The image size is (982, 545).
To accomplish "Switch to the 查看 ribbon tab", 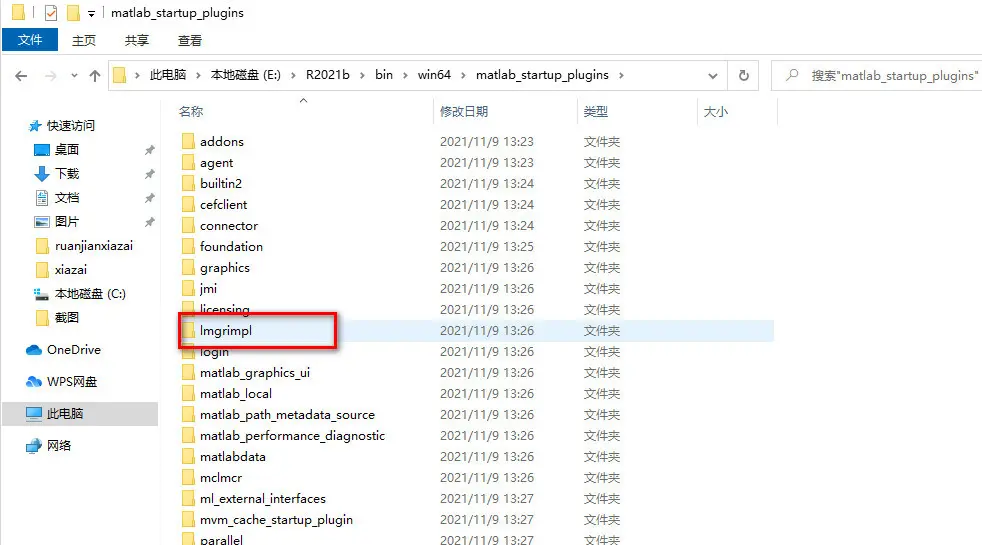I will [x=190, y=41].
